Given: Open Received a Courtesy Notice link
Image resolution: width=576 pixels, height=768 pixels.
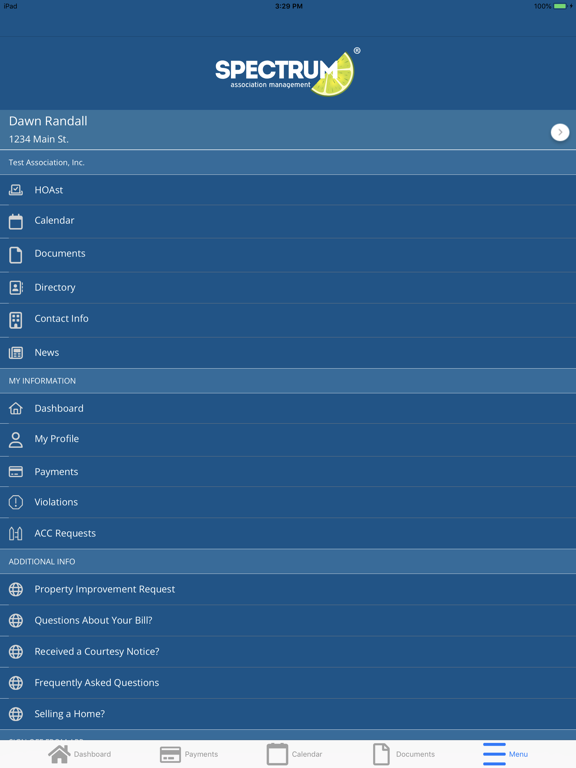Looking at the screenshot, I should [288, 651].
